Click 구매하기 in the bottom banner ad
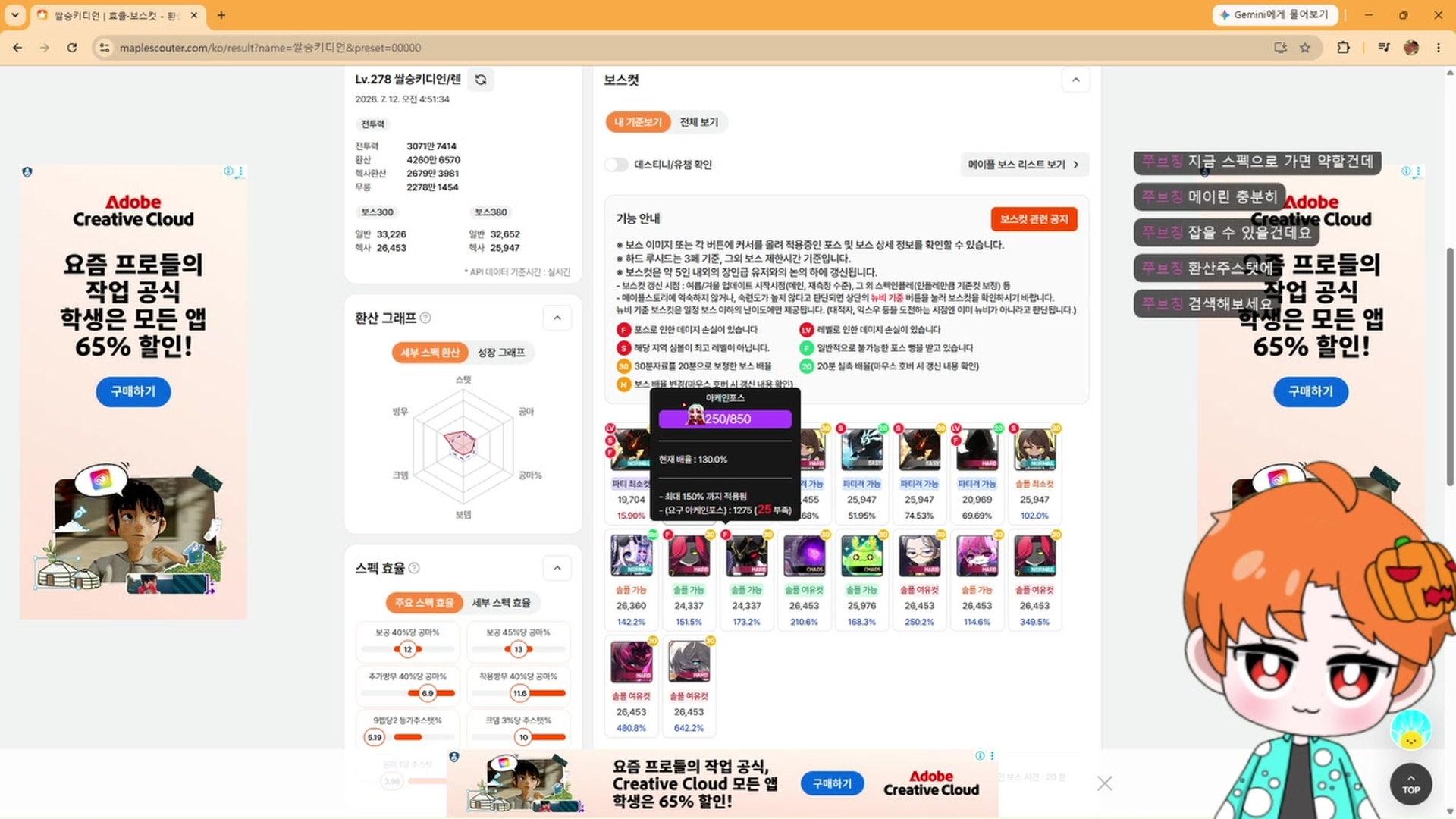Viewport: 1456px width, 819px height. [832, 783]
